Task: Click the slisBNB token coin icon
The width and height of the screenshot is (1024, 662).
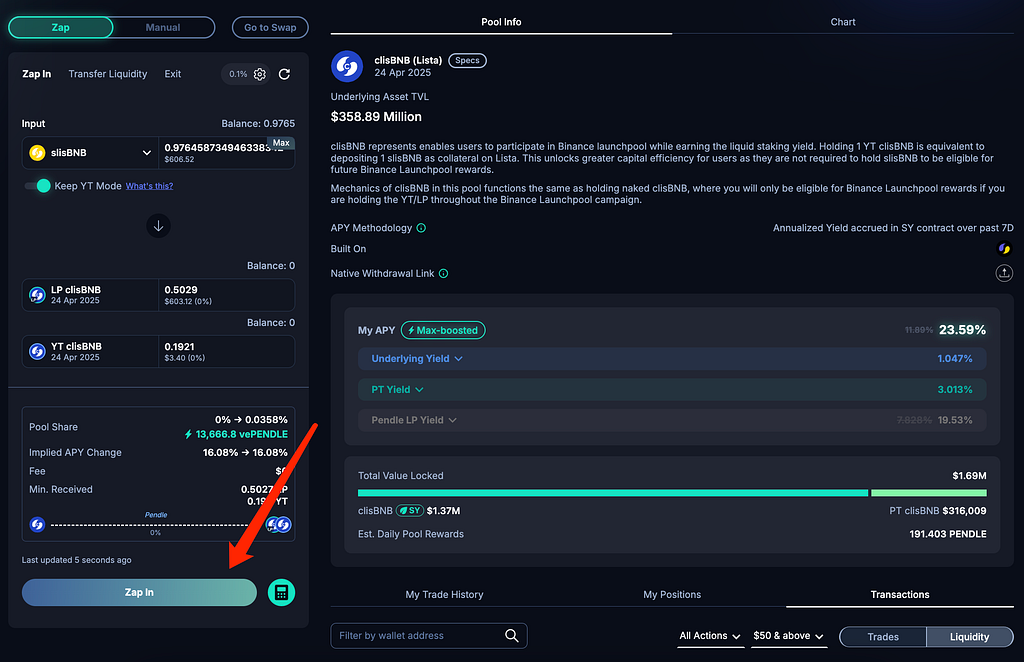Action: pyautogui.click(x=37, y=153)
